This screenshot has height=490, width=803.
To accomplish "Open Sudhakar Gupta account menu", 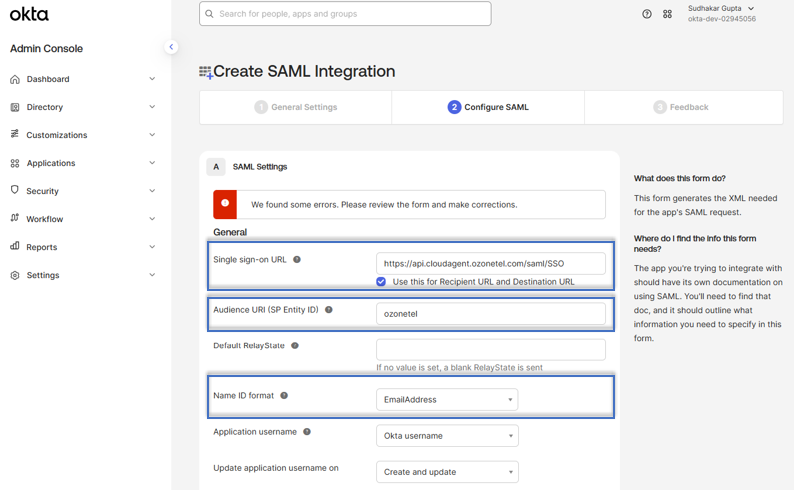I will pyautogui.click(x=721, y=13).
